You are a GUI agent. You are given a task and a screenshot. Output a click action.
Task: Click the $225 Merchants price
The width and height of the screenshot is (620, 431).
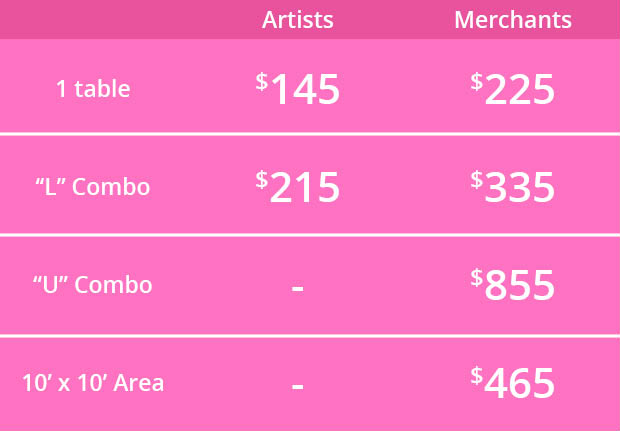(x=513, y=90)
